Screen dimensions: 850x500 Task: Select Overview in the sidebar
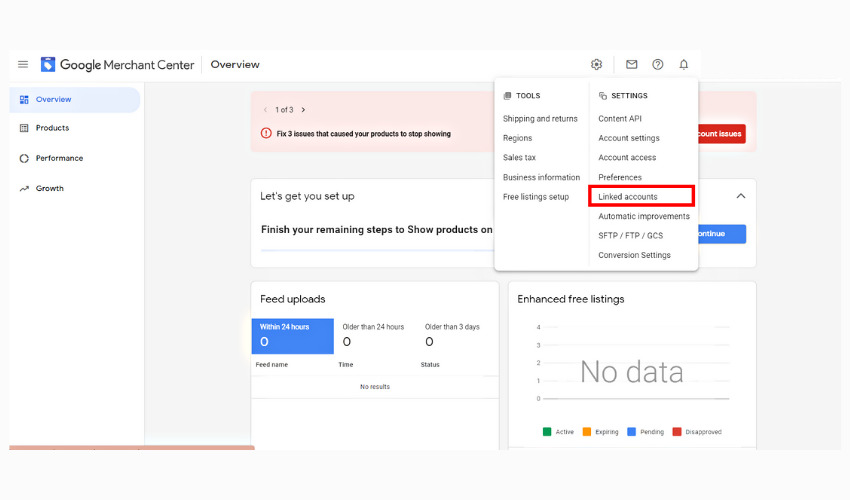[x=75, y=100]
